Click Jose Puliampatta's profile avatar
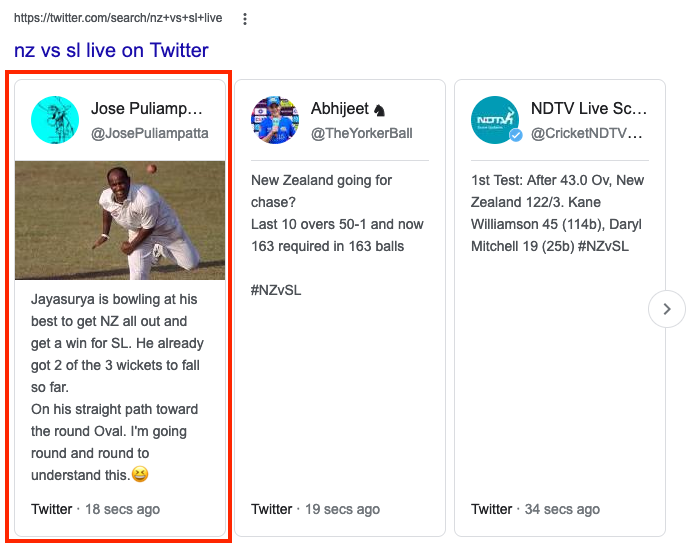691x555 pixels. 55,120
